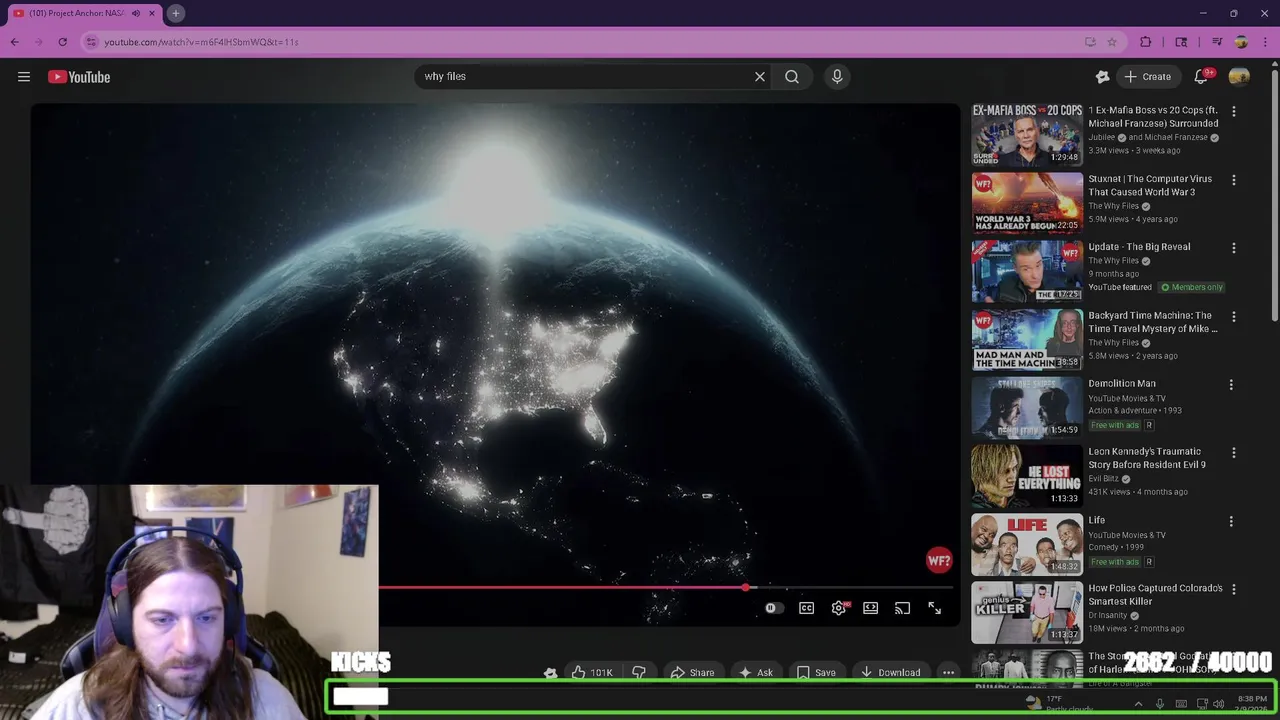Open YouTube notifications bell
This screenshot has height=720, width=1280.
1203,77
